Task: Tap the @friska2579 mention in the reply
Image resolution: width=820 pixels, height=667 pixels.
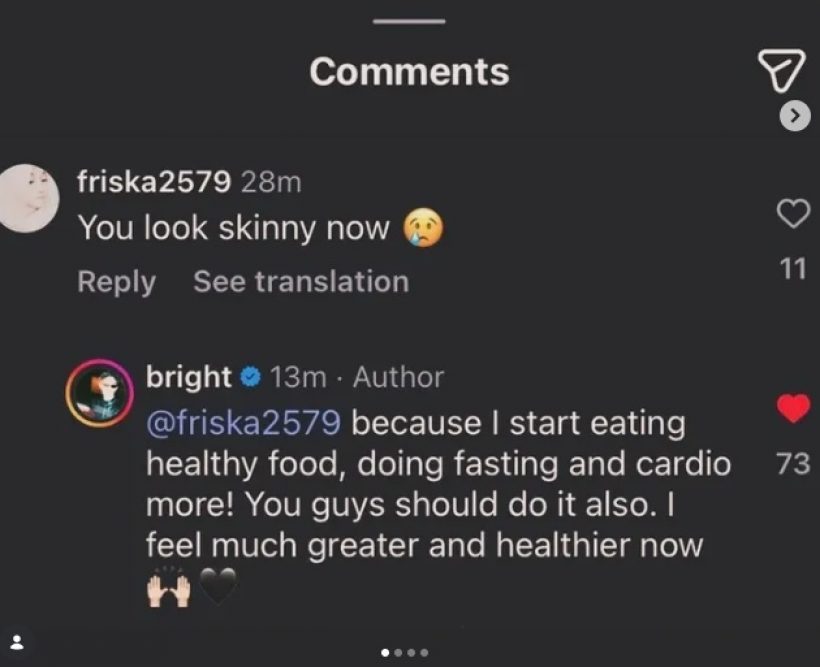Action: 244,423
